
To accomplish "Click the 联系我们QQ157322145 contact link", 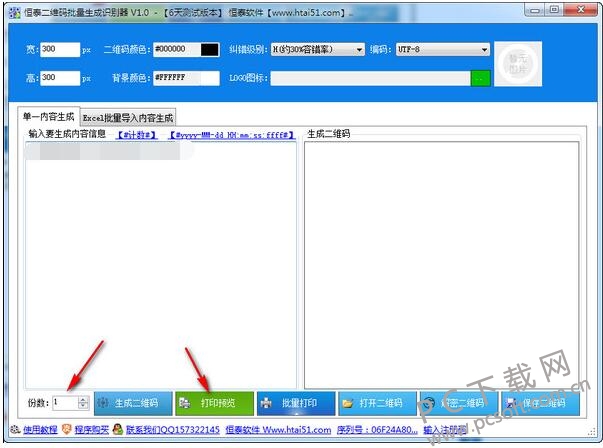I will [173, 430].
